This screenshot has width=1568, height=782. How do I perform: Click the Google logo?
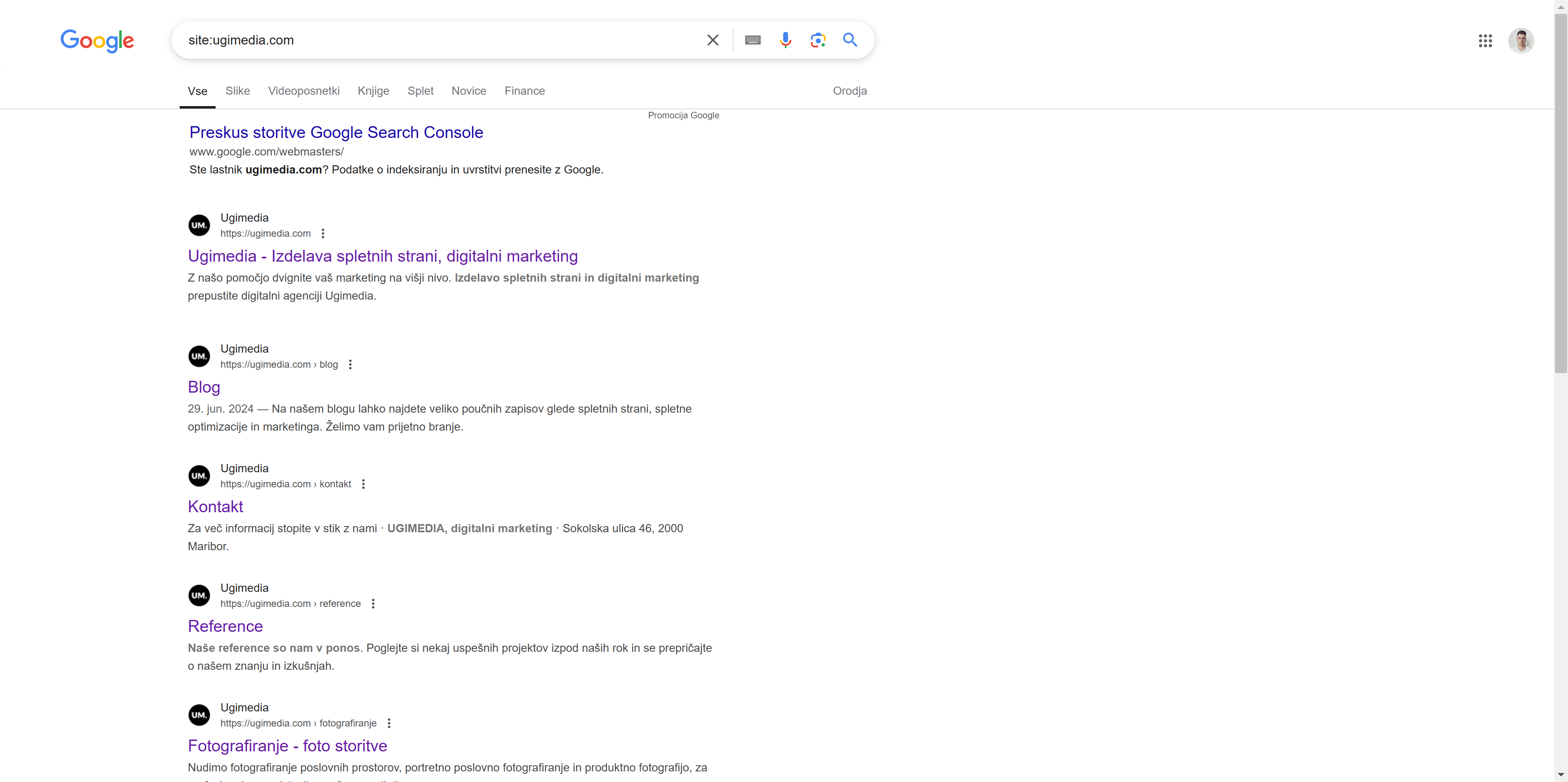(x=98, y=41)
